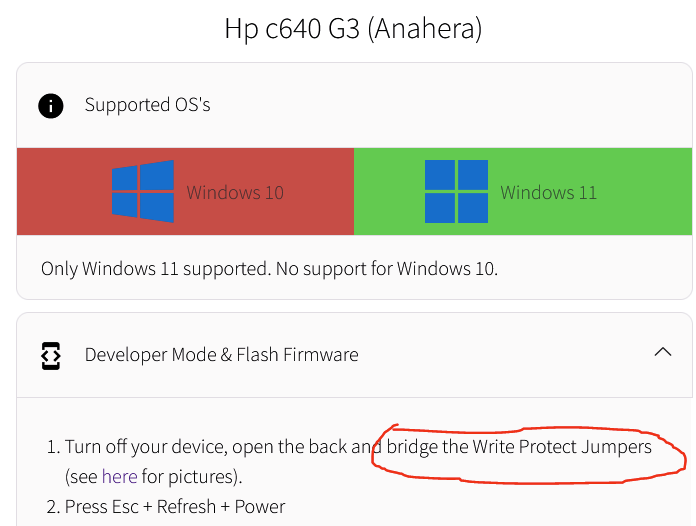Click the page title "Hp c640 G3 (Anahera)"
The height and width of the screenshot is (526, 696).
[353, 29]
